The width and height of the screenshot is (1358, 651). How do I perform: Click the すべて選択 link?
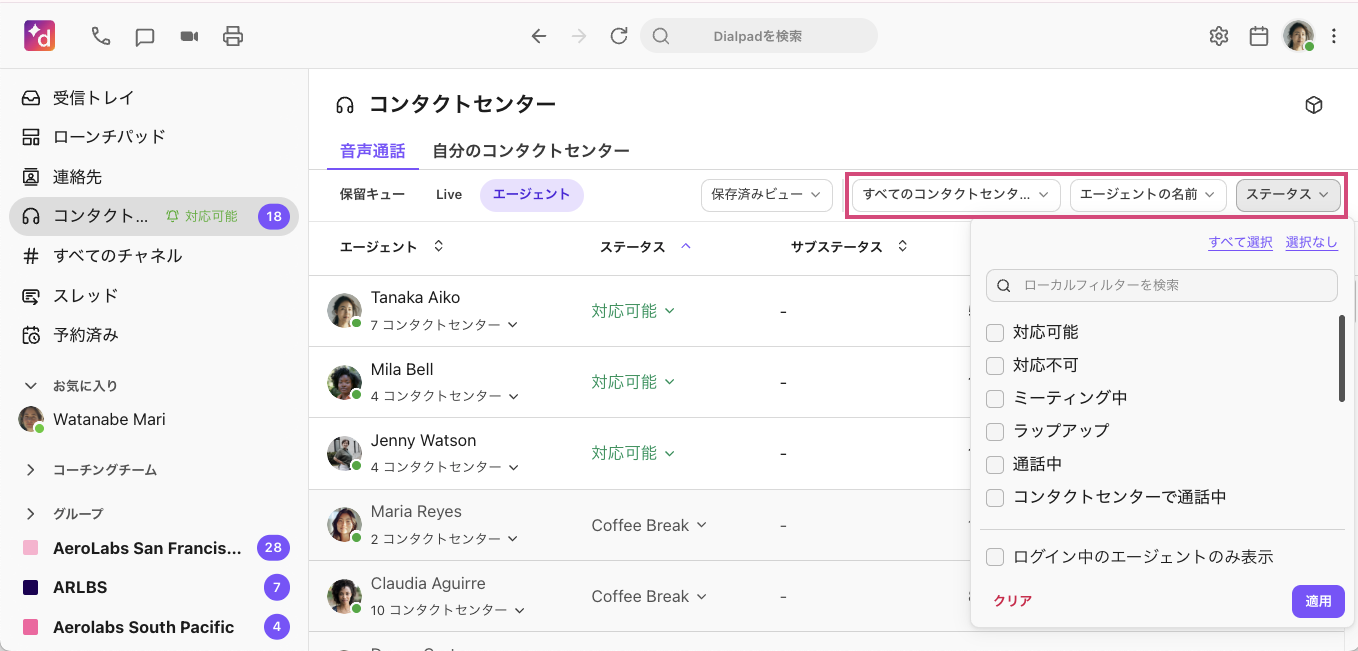click(1240, 243)
